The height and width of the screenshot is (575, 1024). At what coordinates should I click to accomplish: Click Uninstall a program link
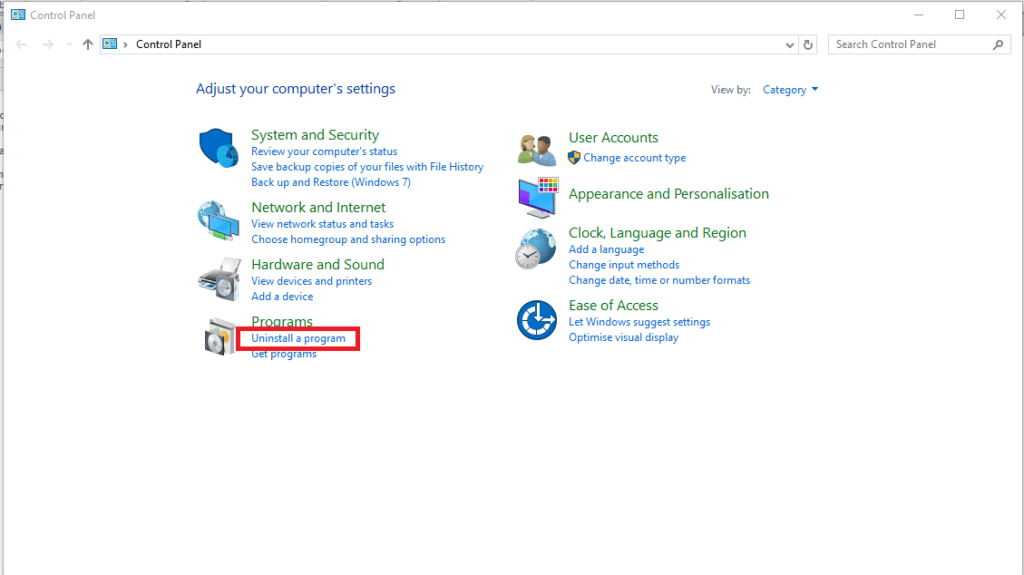298,339
